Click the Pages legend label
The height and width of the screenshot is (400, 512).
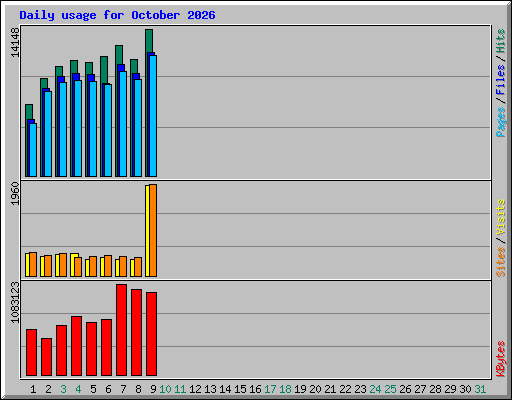(501, 122)
